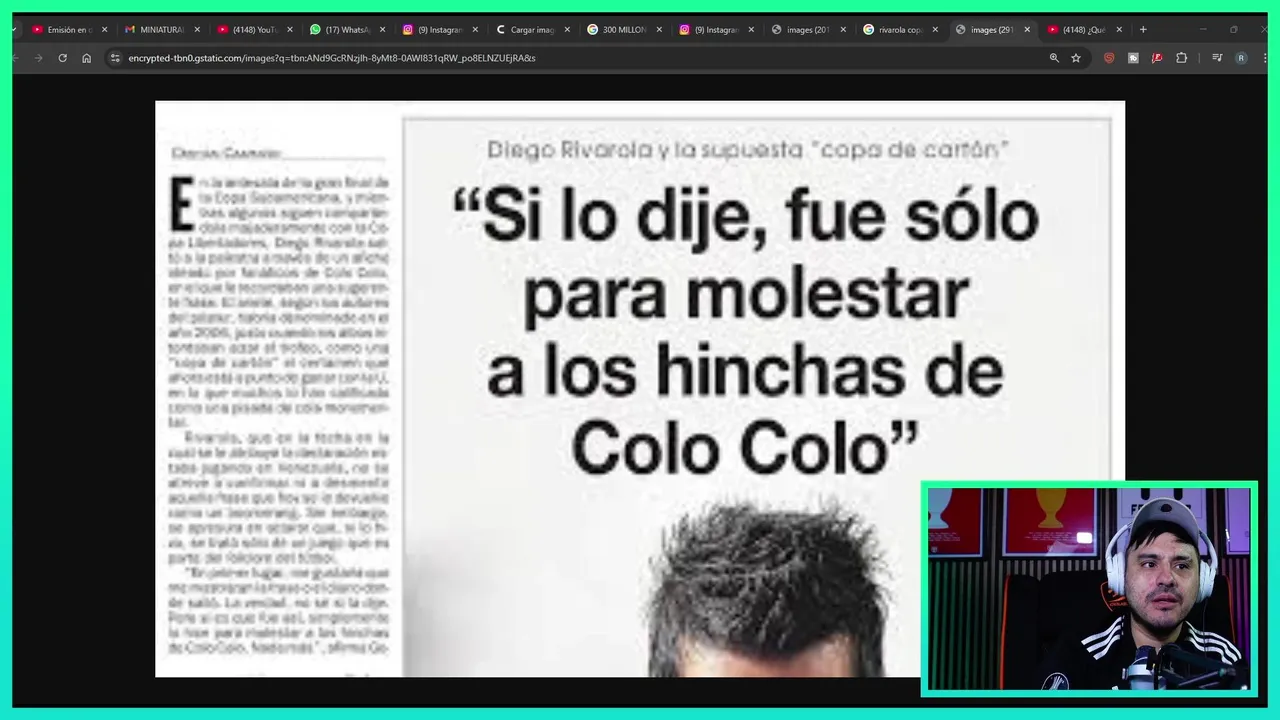Open a new browser tab

(1143, 30)
